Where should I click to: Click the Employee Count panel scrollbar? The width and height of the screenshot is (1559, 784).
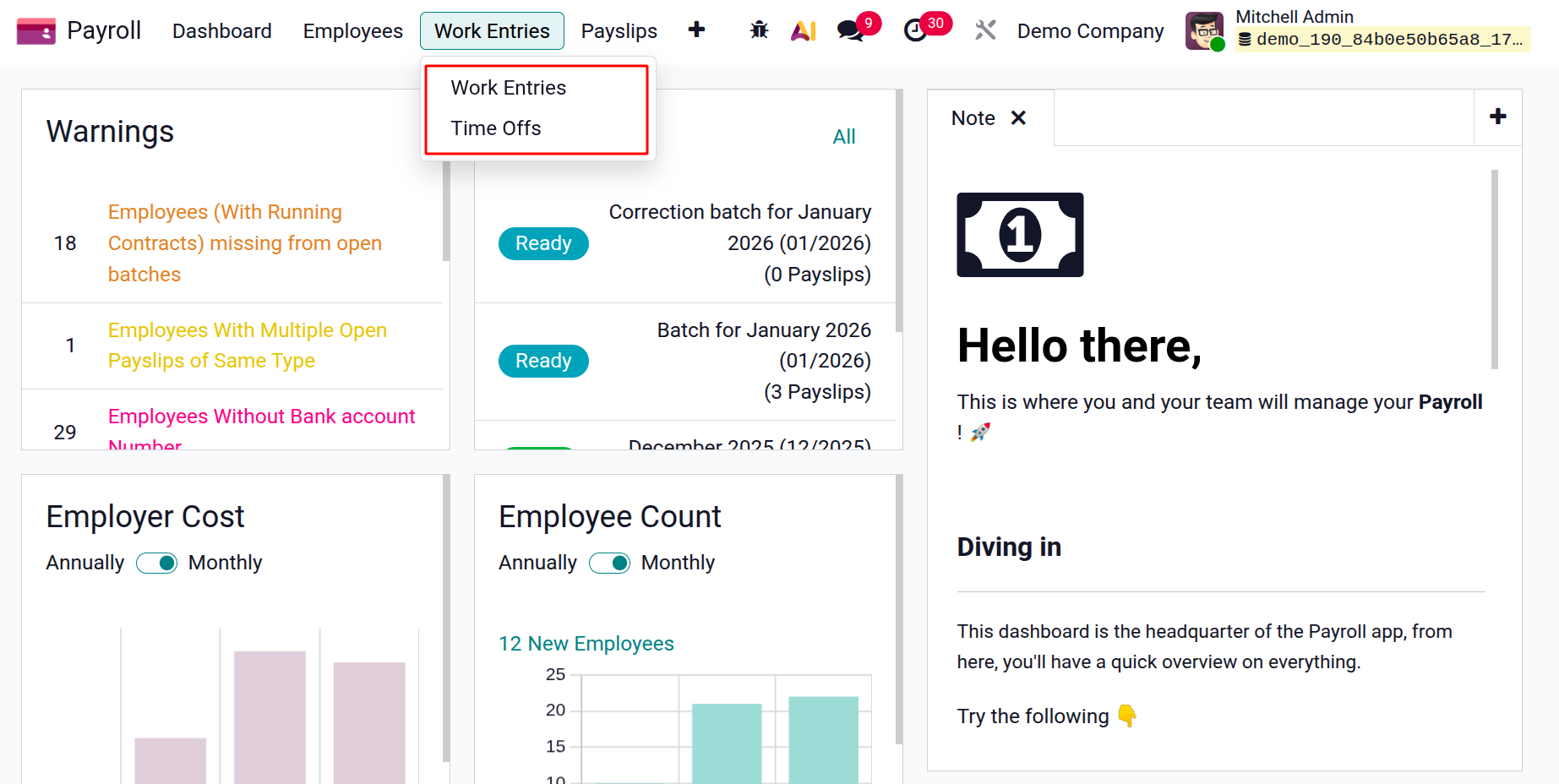899,610
